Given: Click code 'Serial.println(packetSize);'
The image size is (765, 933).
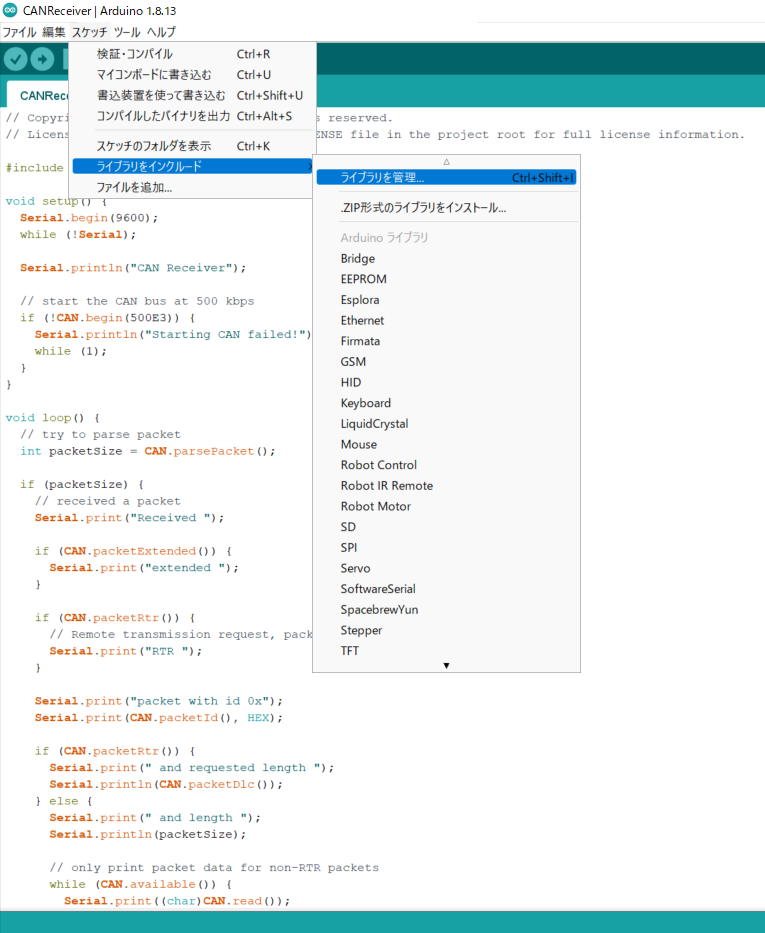Looking at the screenshot, I should [x=148, y=834].
